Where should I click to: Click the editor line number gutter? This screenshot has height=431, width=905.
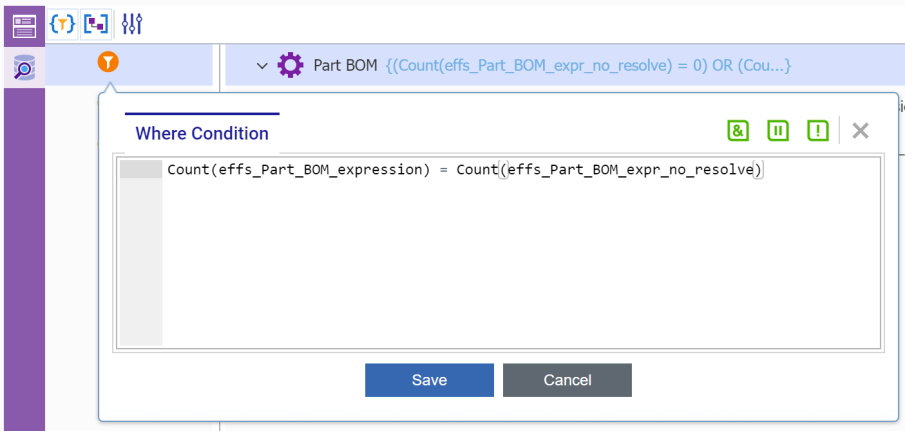pyautogui.click(x=141, y=252)
